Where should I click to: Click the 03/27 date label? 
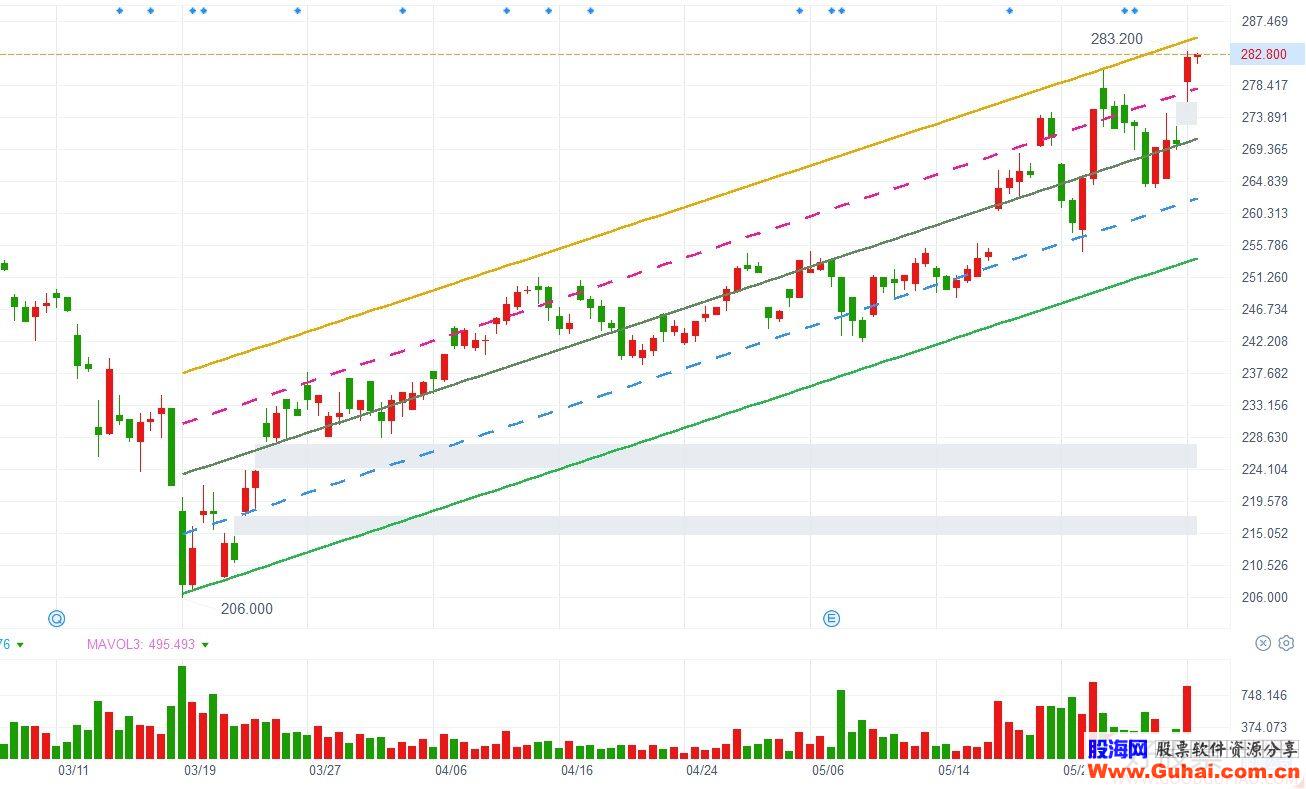325,770
